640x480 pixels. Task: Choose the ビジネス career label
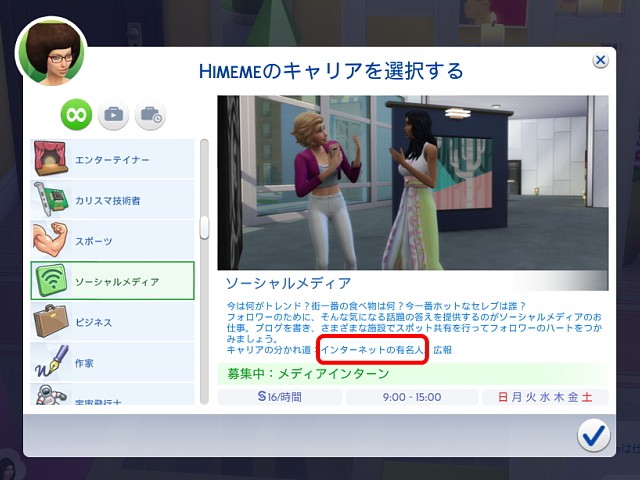pos(93,322)
